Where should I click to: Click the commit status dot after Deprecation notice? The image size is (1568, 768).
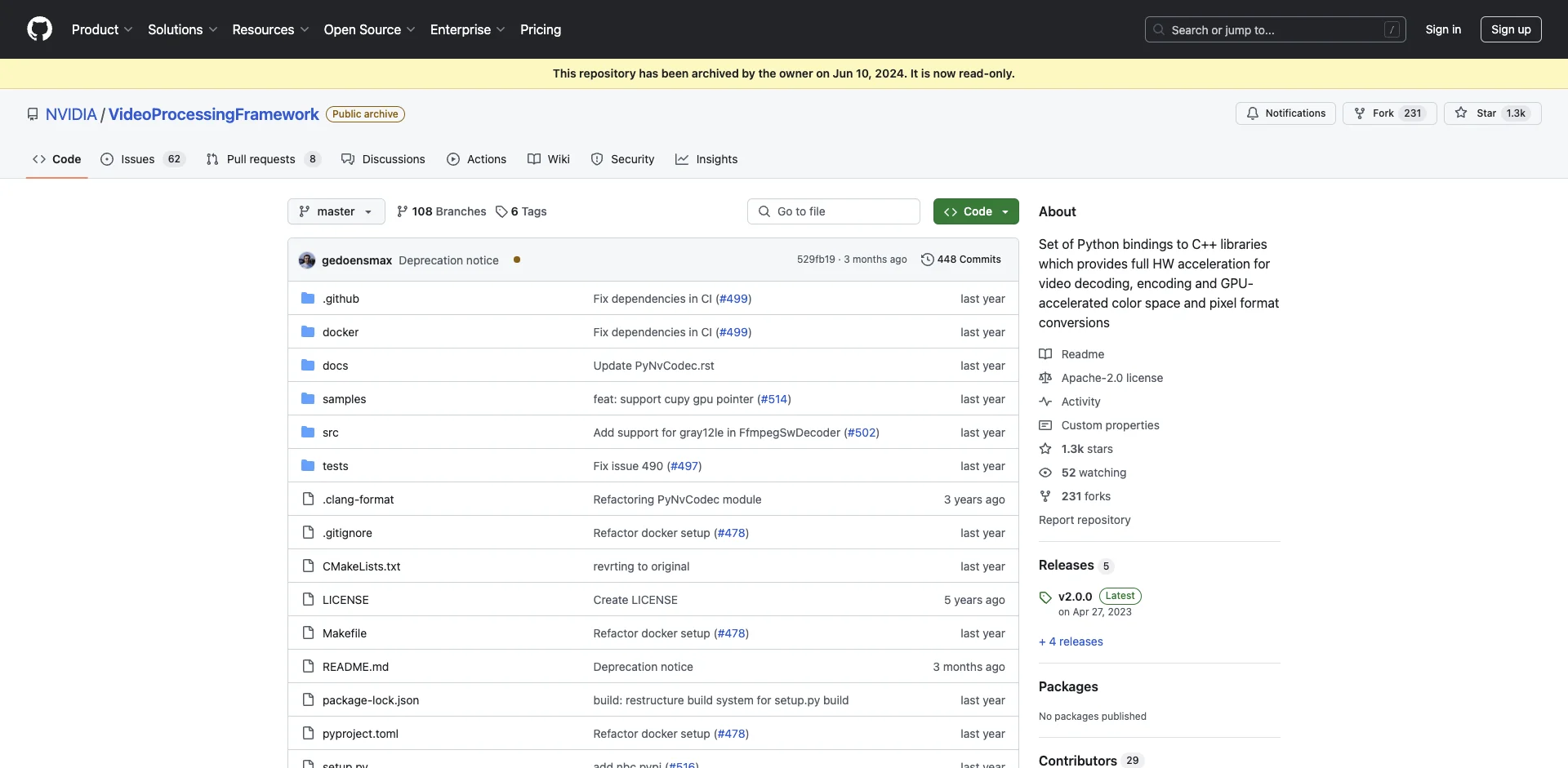click(x=517, y=260)
